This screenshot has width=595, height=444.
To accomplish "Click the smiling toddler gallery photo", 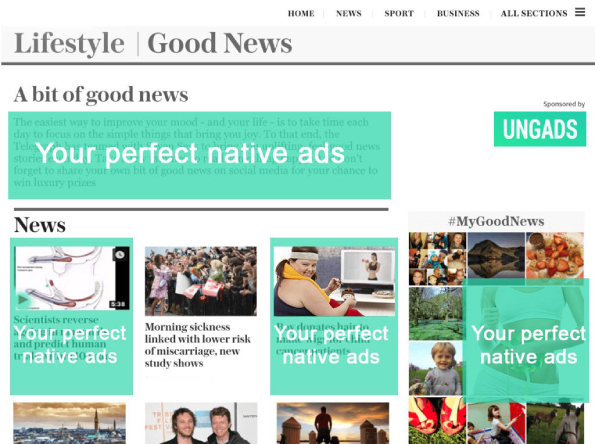I will pyautogui.click(x=436, y=368).
